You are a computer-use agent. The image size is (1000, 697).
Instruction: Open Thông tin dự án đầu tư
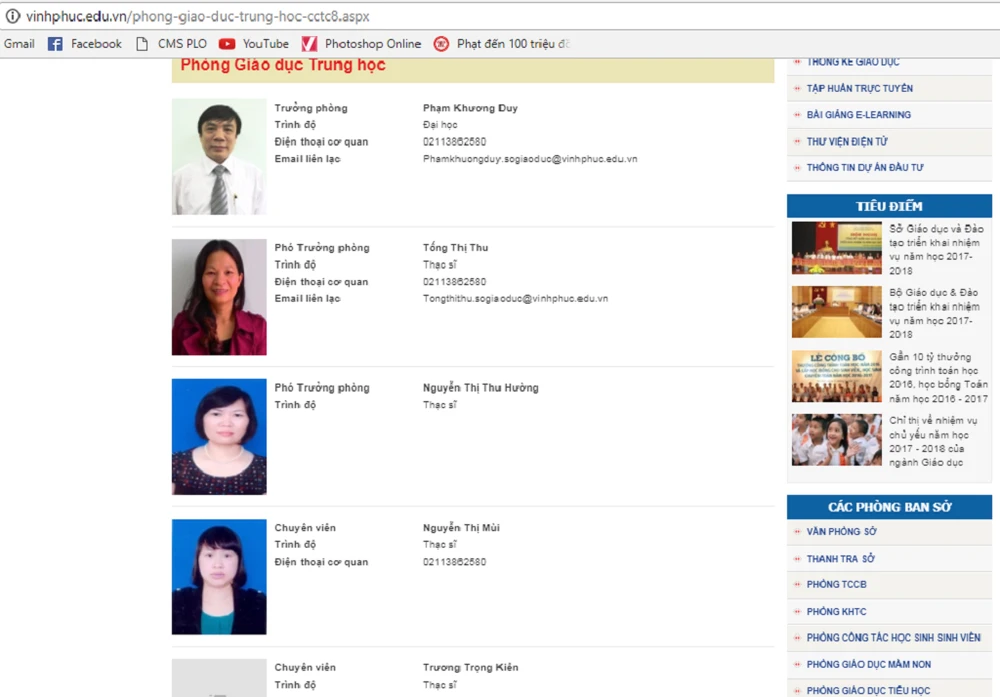(x=865, y=168)
